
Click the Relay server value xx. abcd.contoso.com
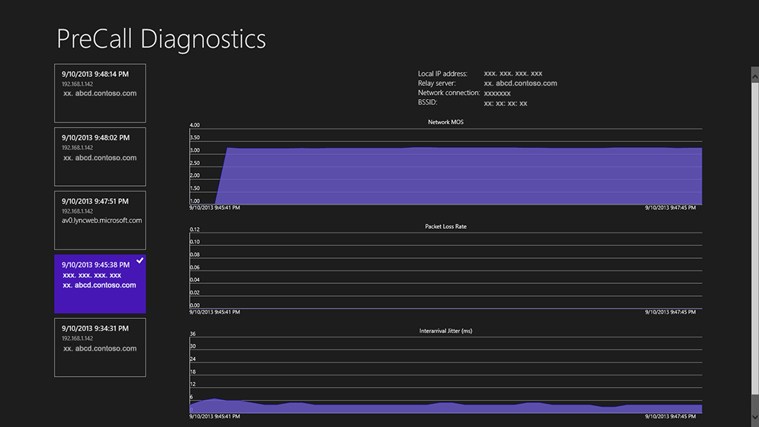coord(520,83)
